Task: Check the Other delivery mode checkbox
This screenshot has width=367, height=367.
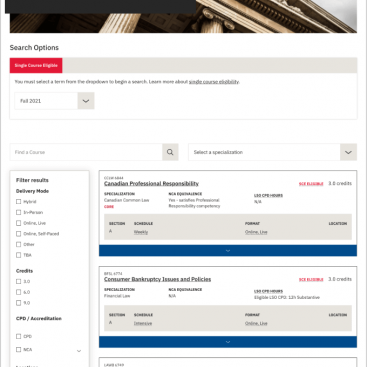Action: tap(18, 244)
